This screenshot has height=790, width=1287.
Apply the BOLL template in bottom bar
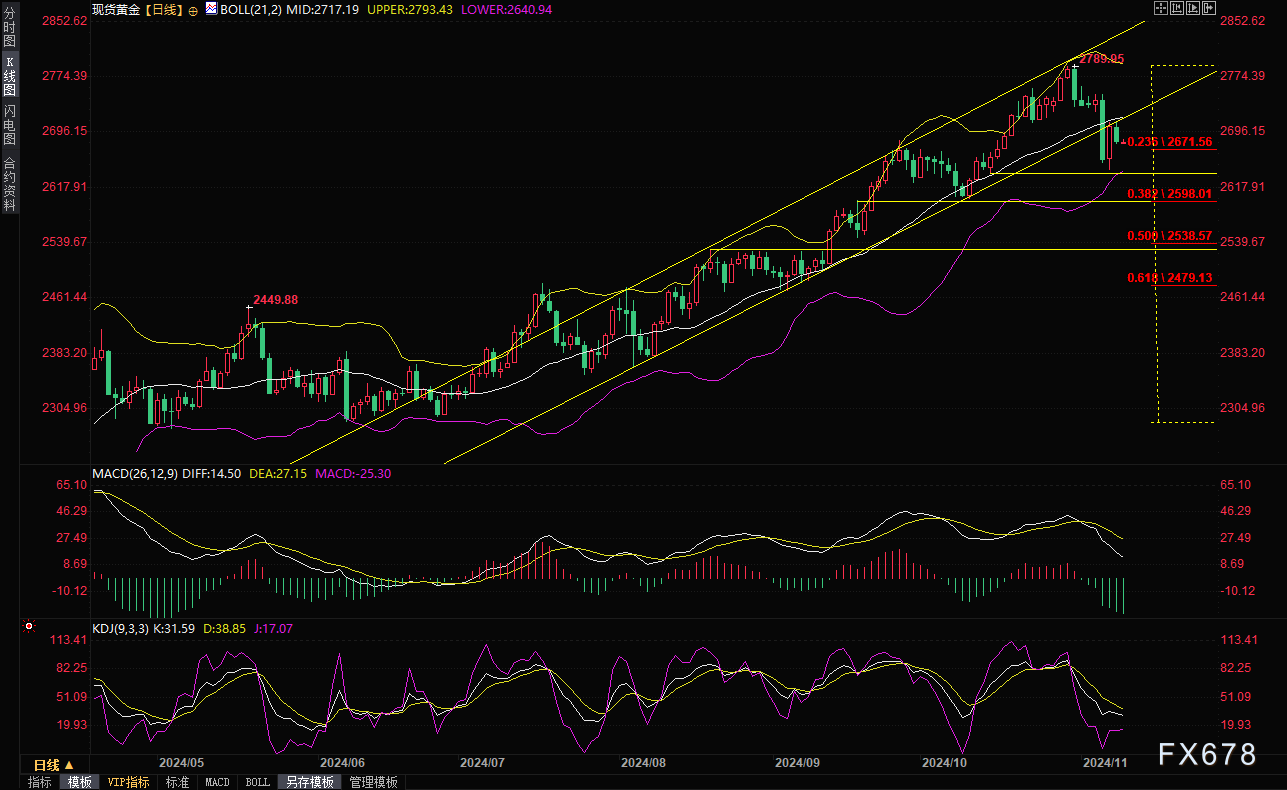(x=257, y=782)
